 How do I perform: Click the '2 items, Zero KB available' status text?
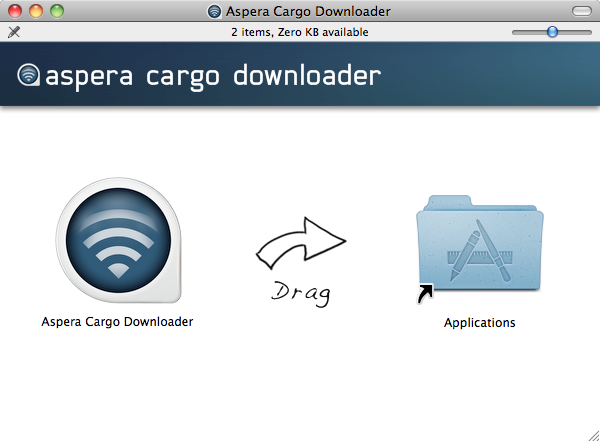coord(300,32)
